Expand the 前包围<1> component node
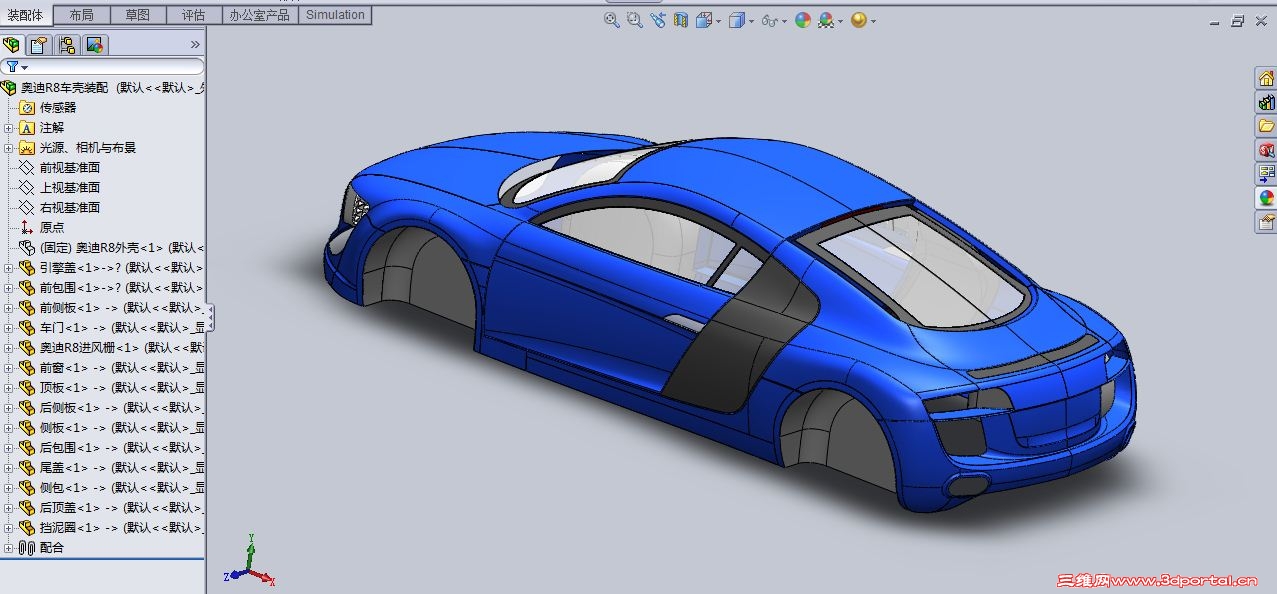Screen dimensions: 1277x594 click(x=9, y=288)
